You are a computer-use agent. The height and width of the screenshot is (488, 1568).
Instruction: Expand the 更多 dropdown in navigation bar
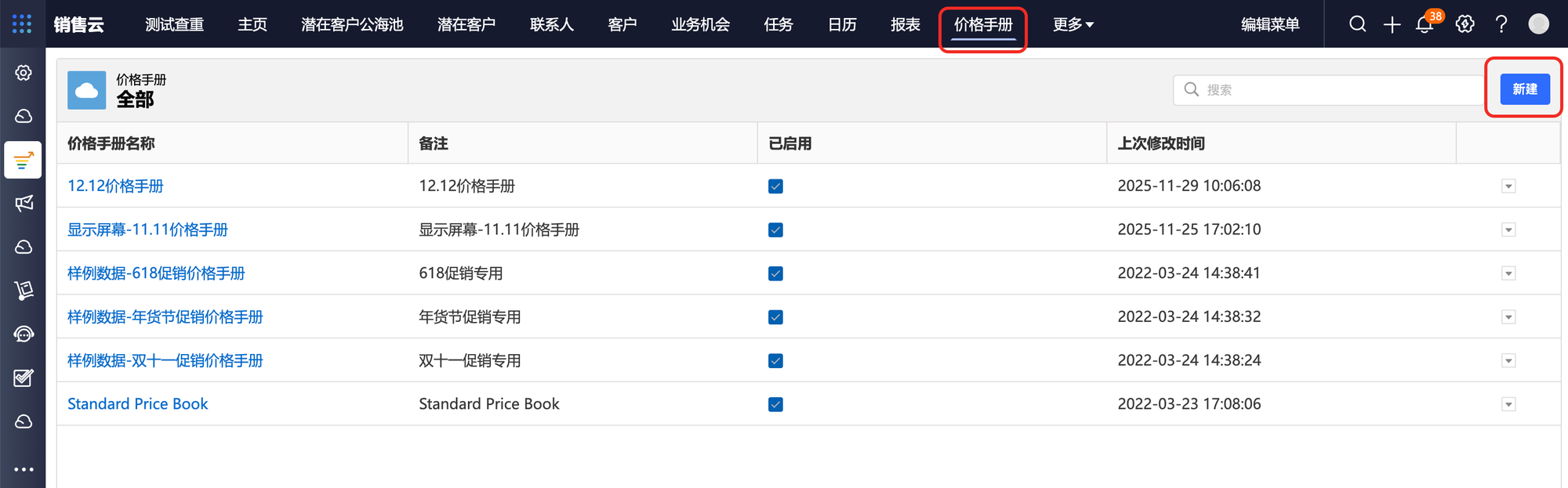(x=1073, y=24)
